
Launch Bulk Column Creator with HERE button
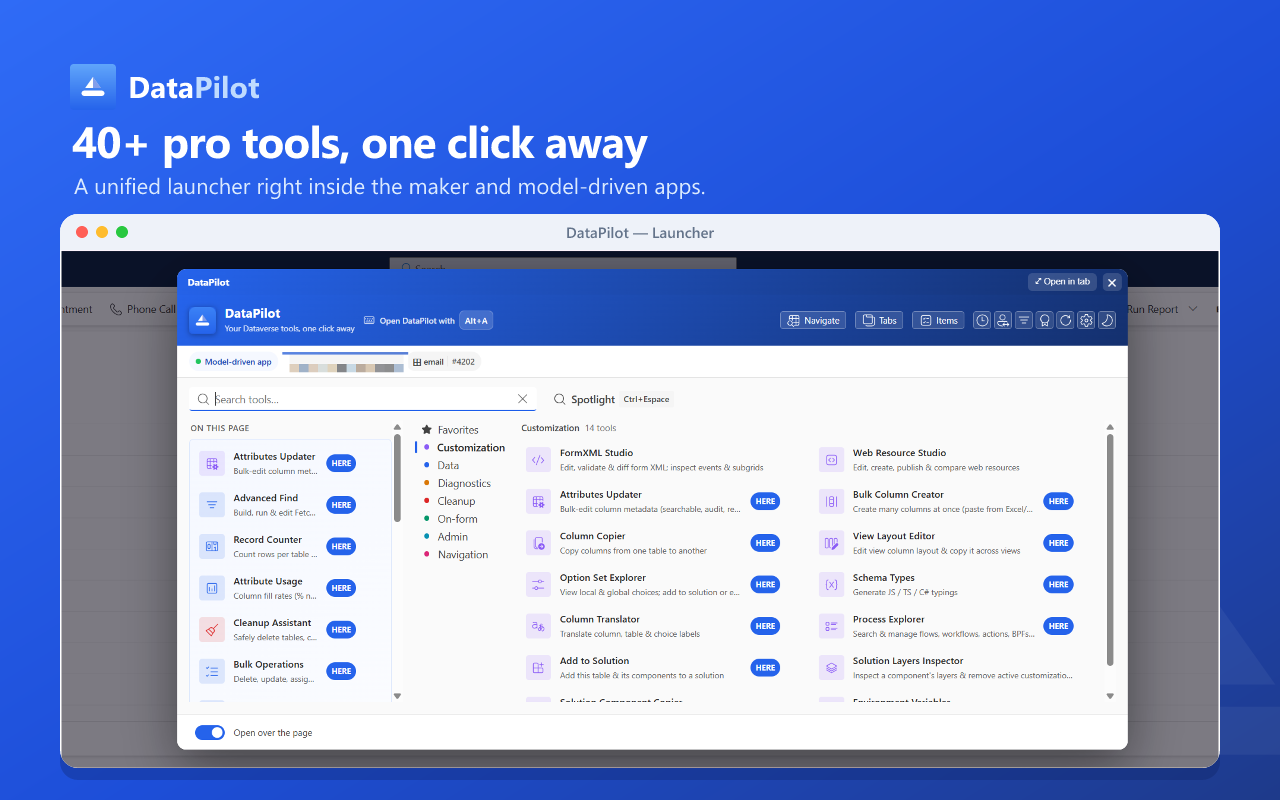pyautogui.click(x=1058, y=501)
